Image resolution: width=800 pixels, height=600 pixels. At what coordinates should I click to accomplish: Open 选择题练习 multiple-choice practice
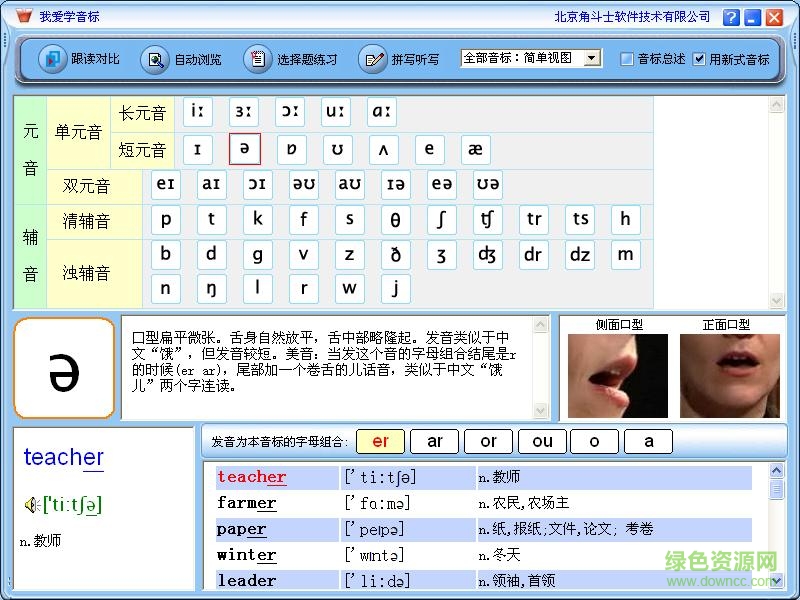coord(298,60)
